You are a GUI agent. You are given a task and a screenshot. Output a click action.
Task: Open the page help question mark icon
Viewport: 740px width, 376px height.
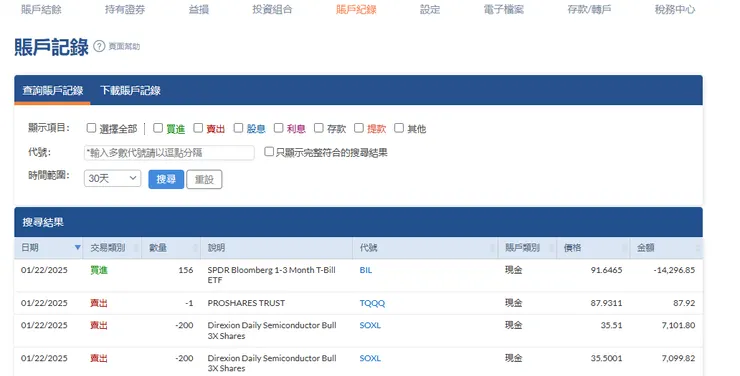click(x=99, y=46)
